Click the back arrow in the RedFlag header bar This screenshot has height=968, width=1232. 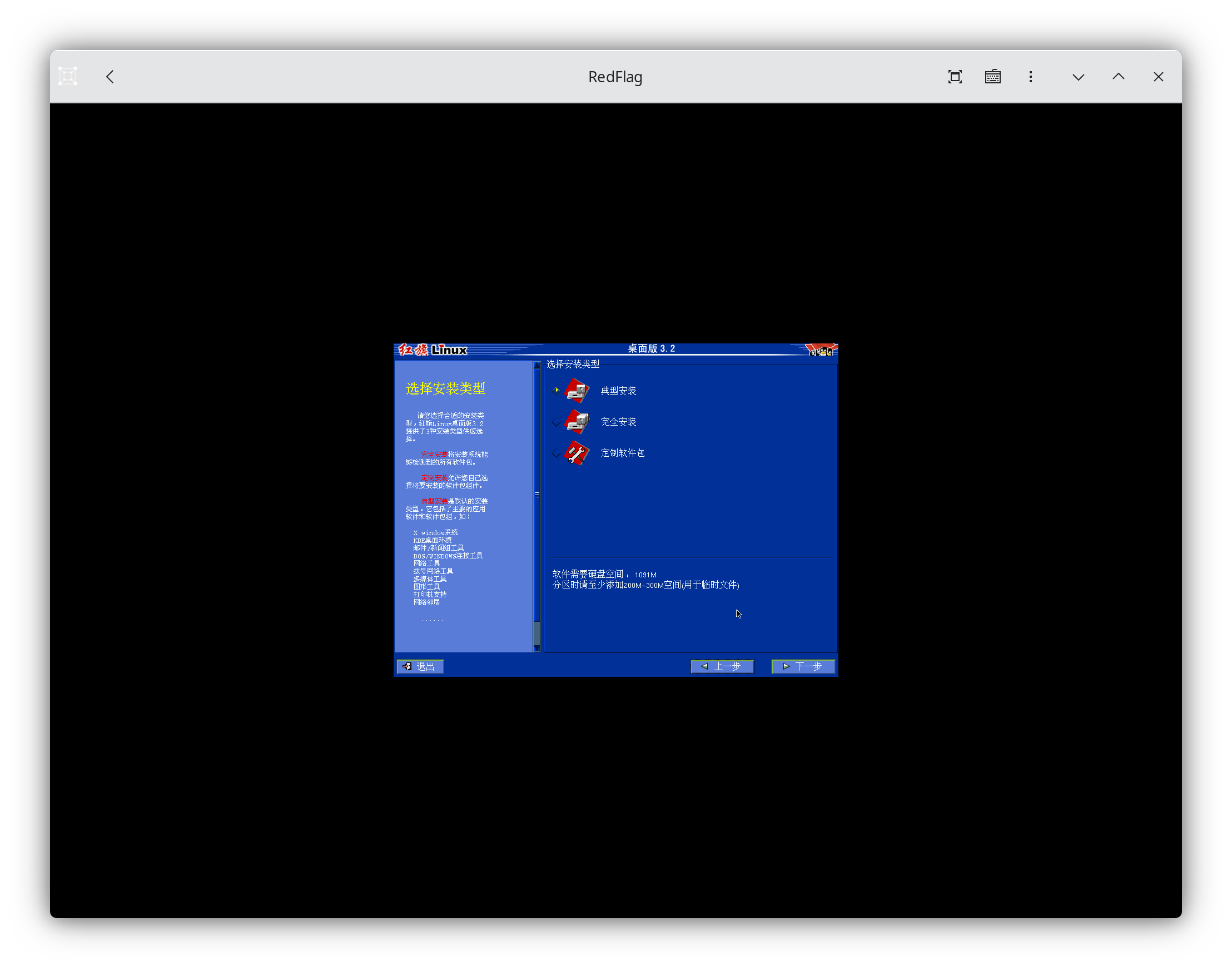pyautogui.click(x=110, y=77)
